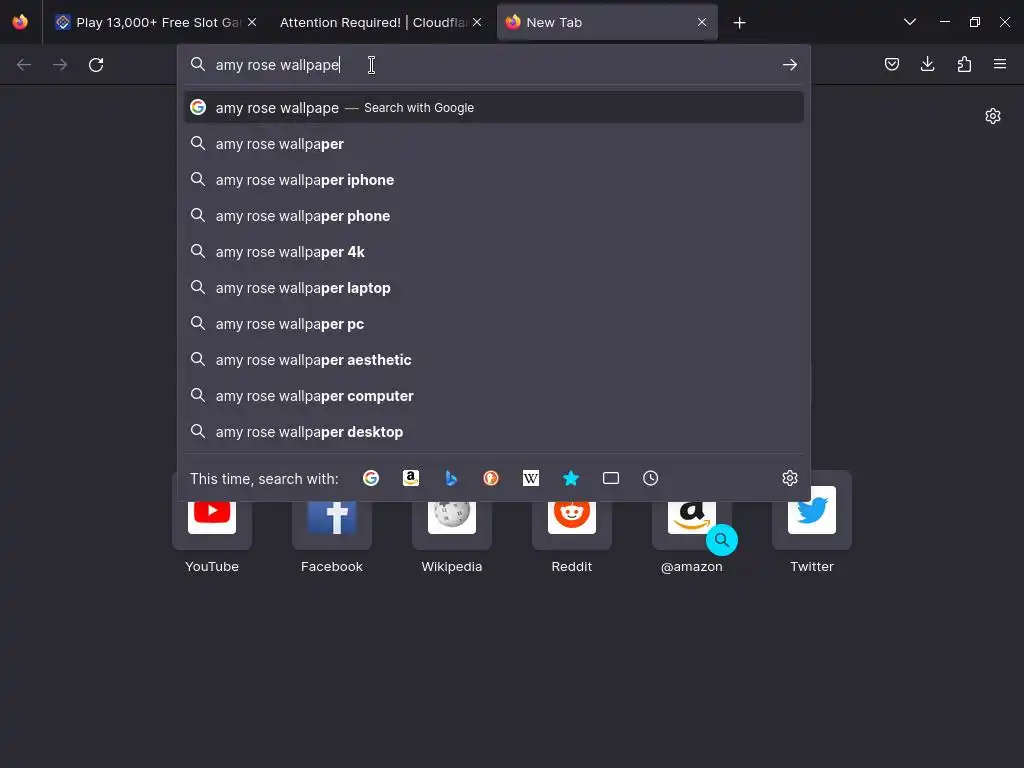
Task: Select the New Tab tab
Action: (607, 22)
